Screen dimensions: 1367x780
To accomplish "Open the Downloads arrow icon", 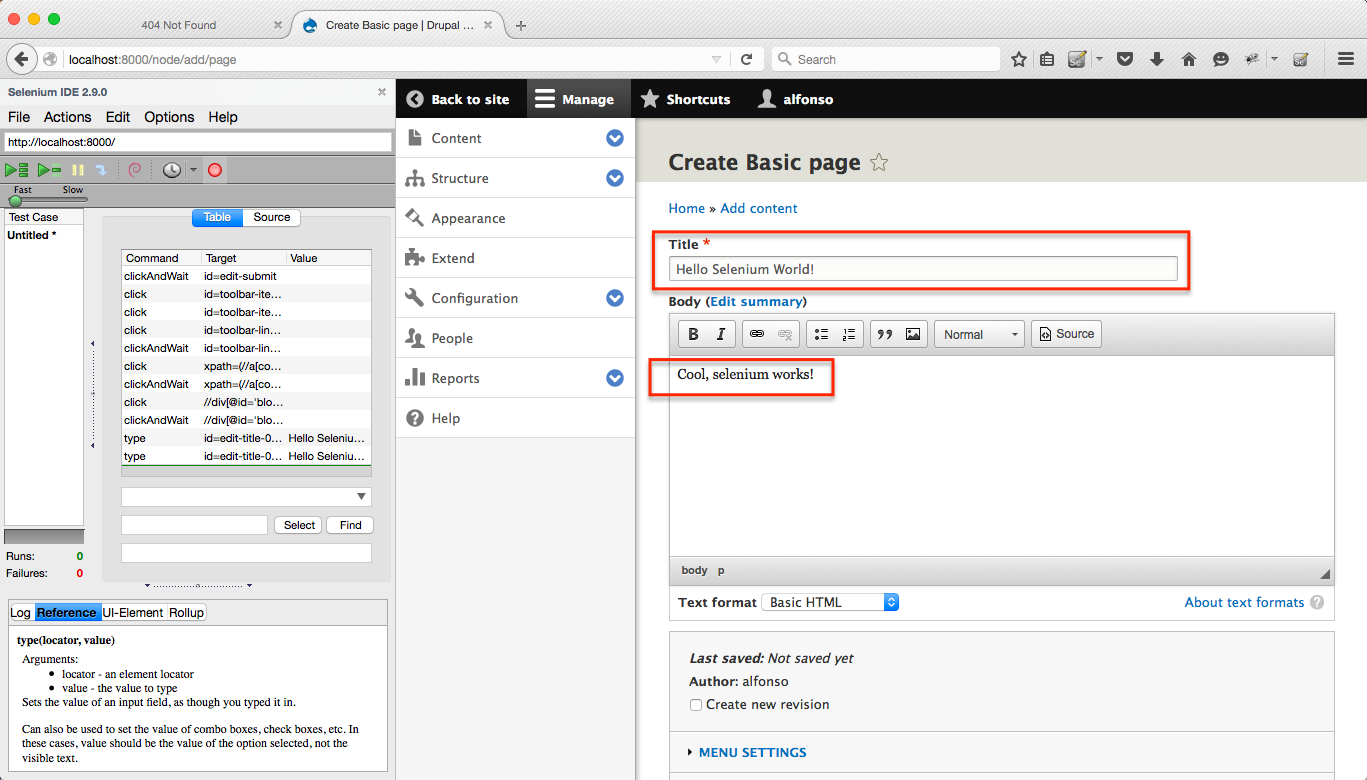I will coord(1157,60).
